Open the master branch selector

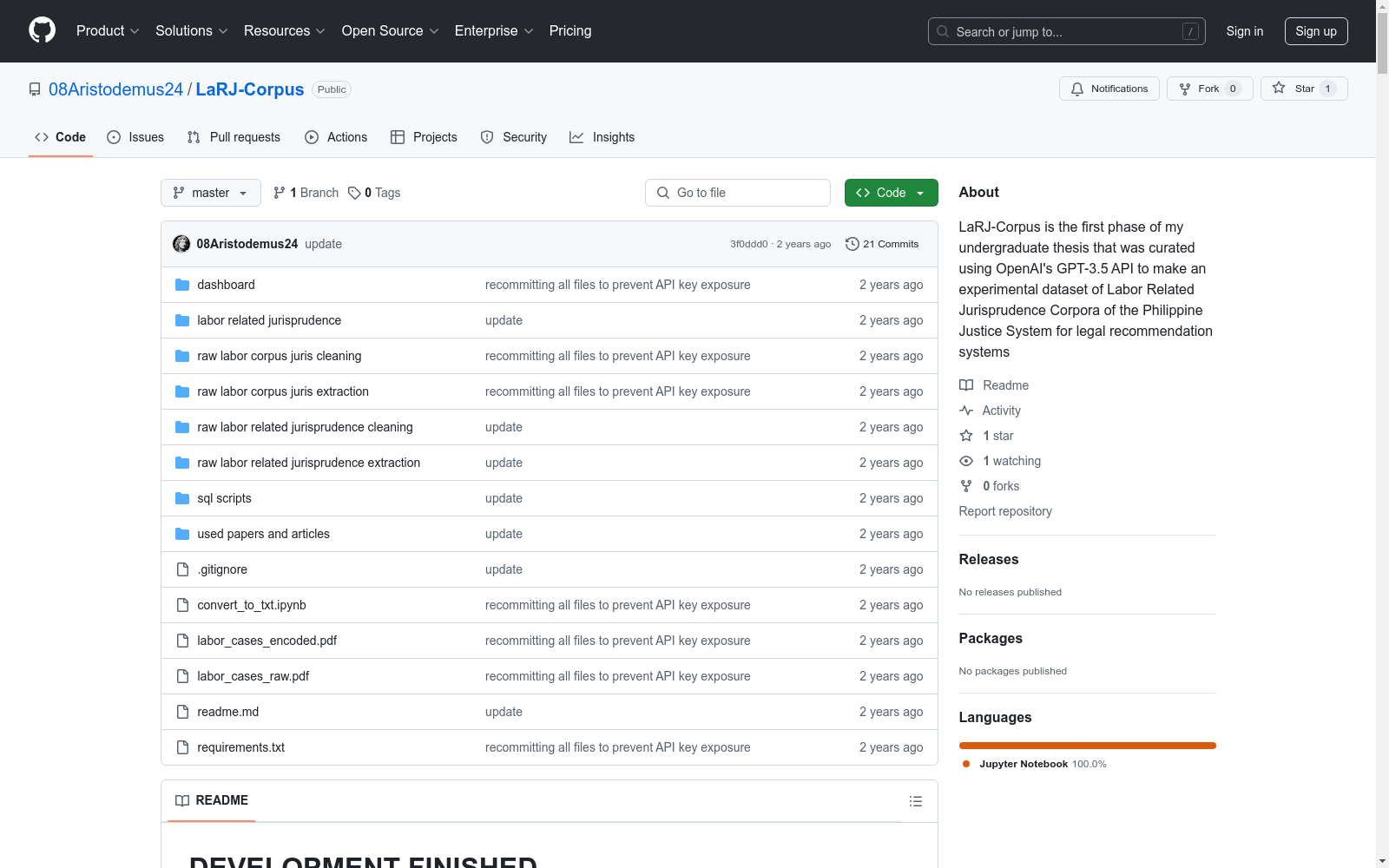tap(211, 193)
